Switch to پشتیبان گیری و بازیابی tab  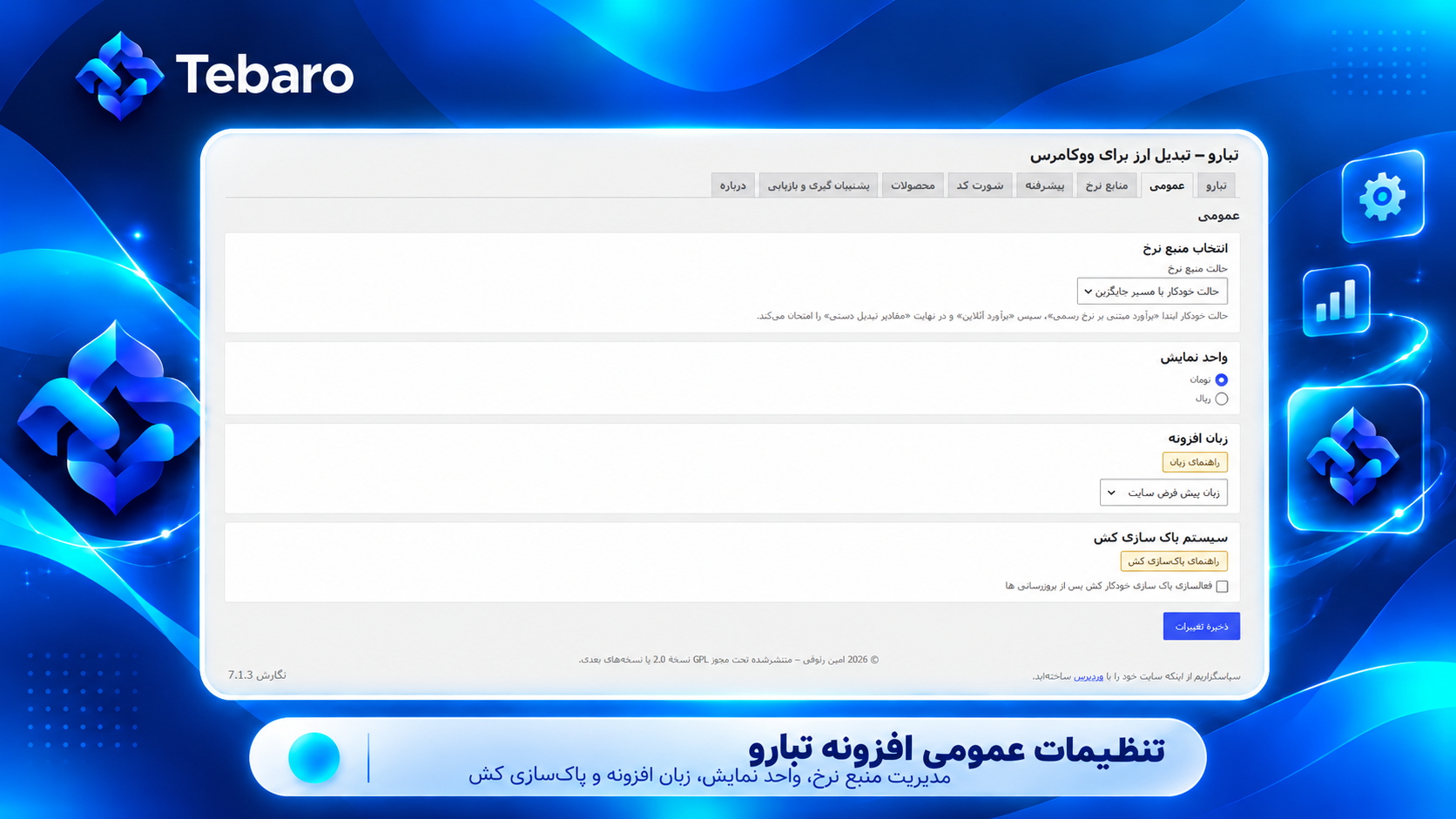819,185
